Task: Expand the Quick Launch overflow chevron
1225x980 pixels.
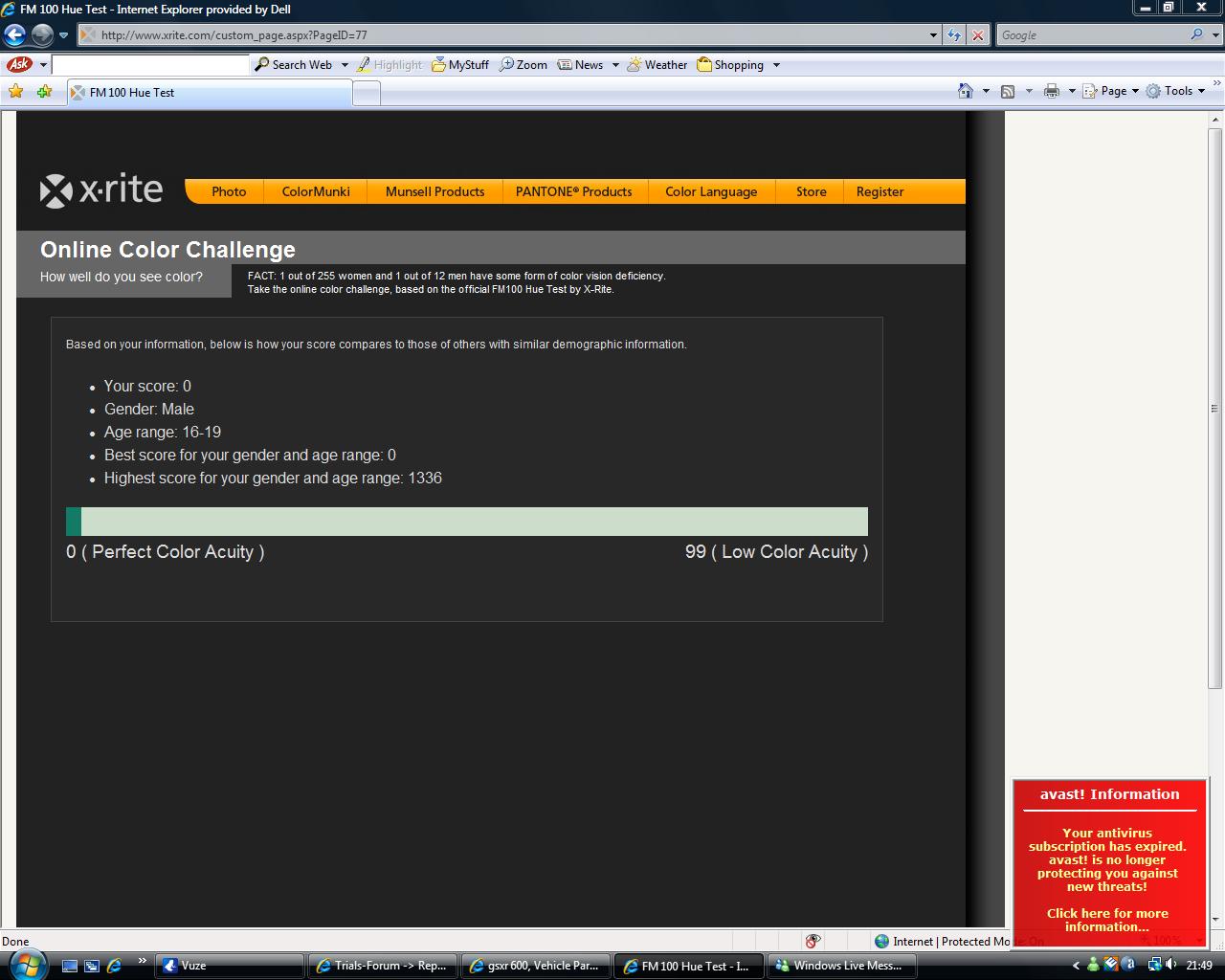Action: (x=143, y=961)
